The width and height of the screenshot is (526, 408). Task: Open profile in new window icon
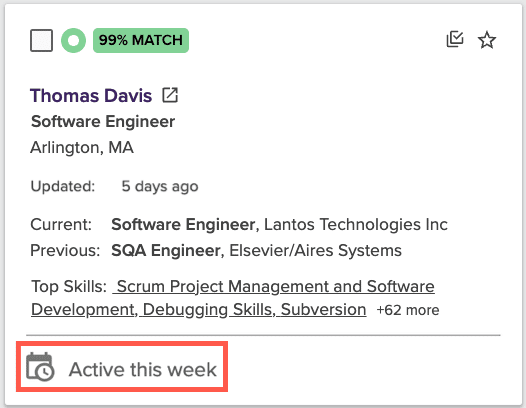click(170, 95)
